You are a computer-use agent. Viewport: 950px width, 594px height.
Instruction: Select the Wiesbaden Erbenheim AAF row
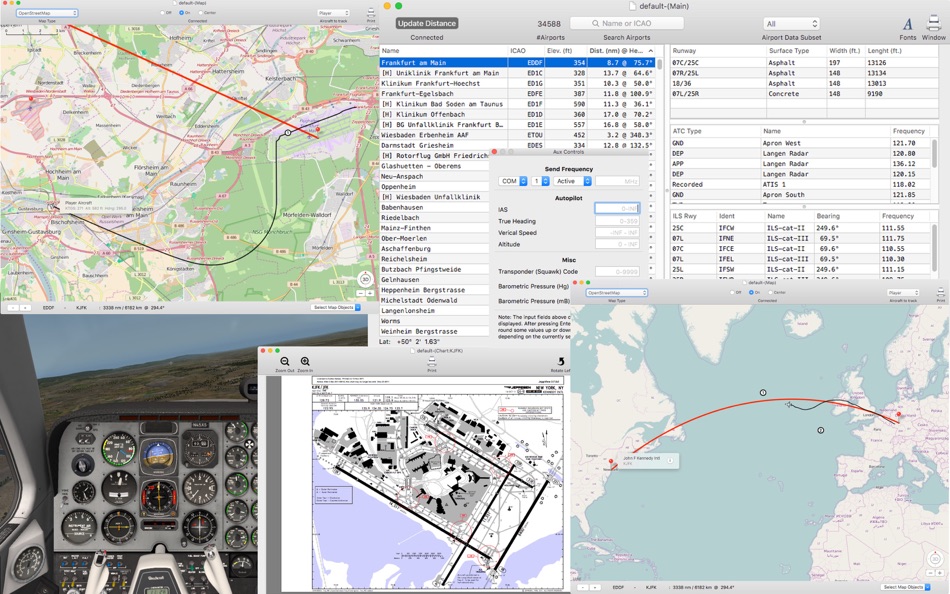(517, 135)
